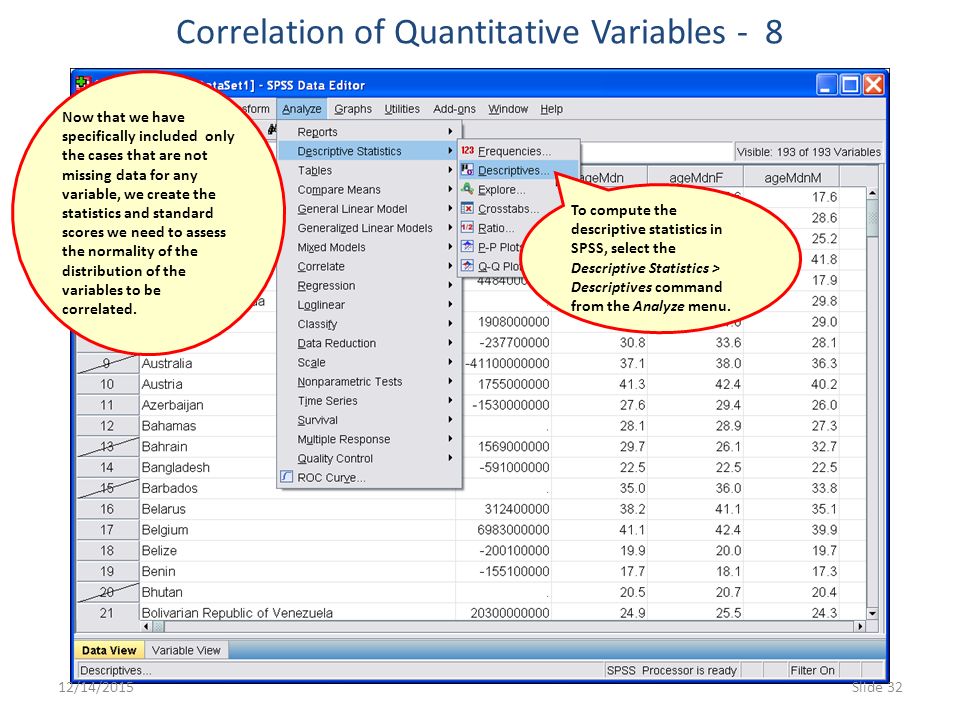
Task: Click the Descriptives submenu icon
Action: (x=468, y=170)
